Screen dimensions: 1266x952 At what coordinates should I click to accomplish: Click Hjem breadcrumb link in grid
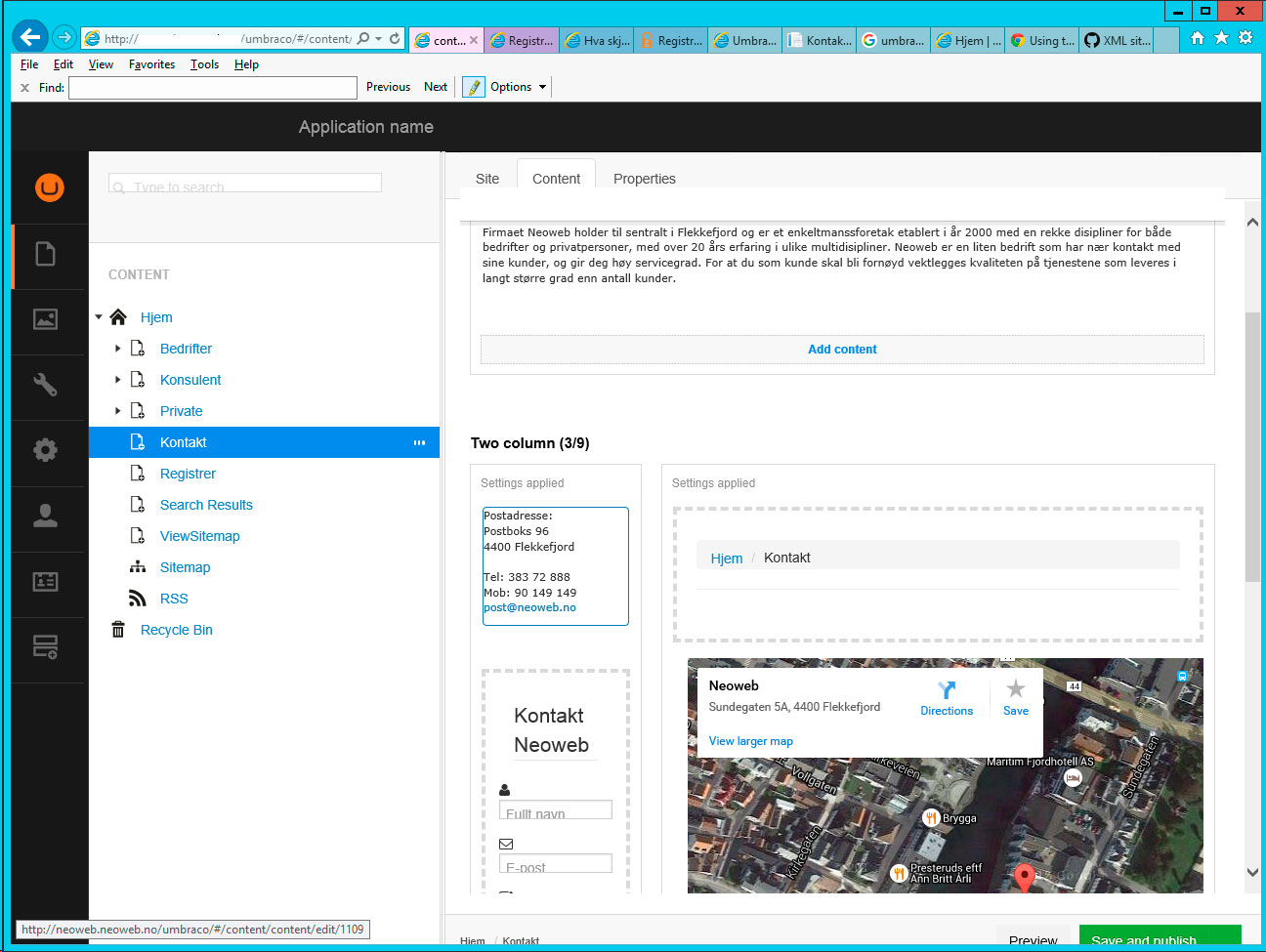tap(727, 559)
